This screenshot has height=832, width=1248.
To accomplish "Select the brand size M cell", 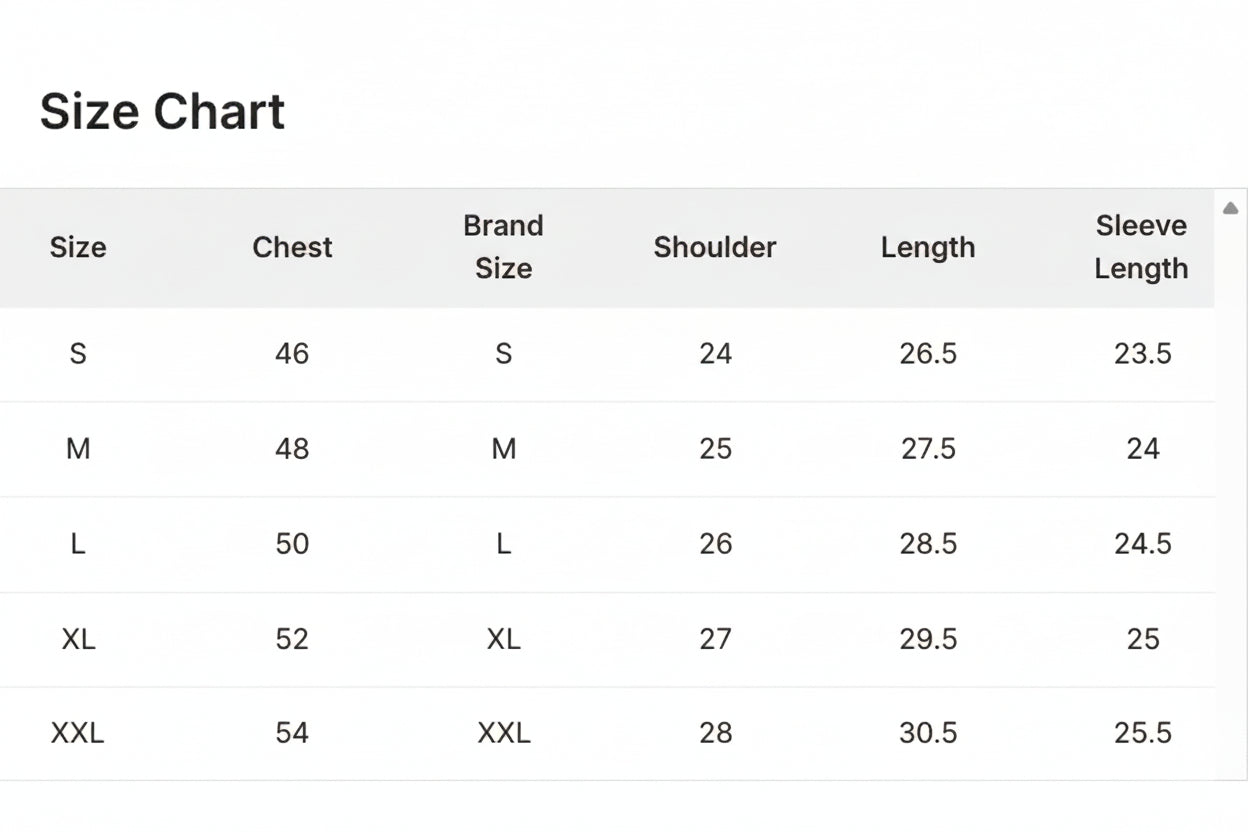I will tap(504, 448).
